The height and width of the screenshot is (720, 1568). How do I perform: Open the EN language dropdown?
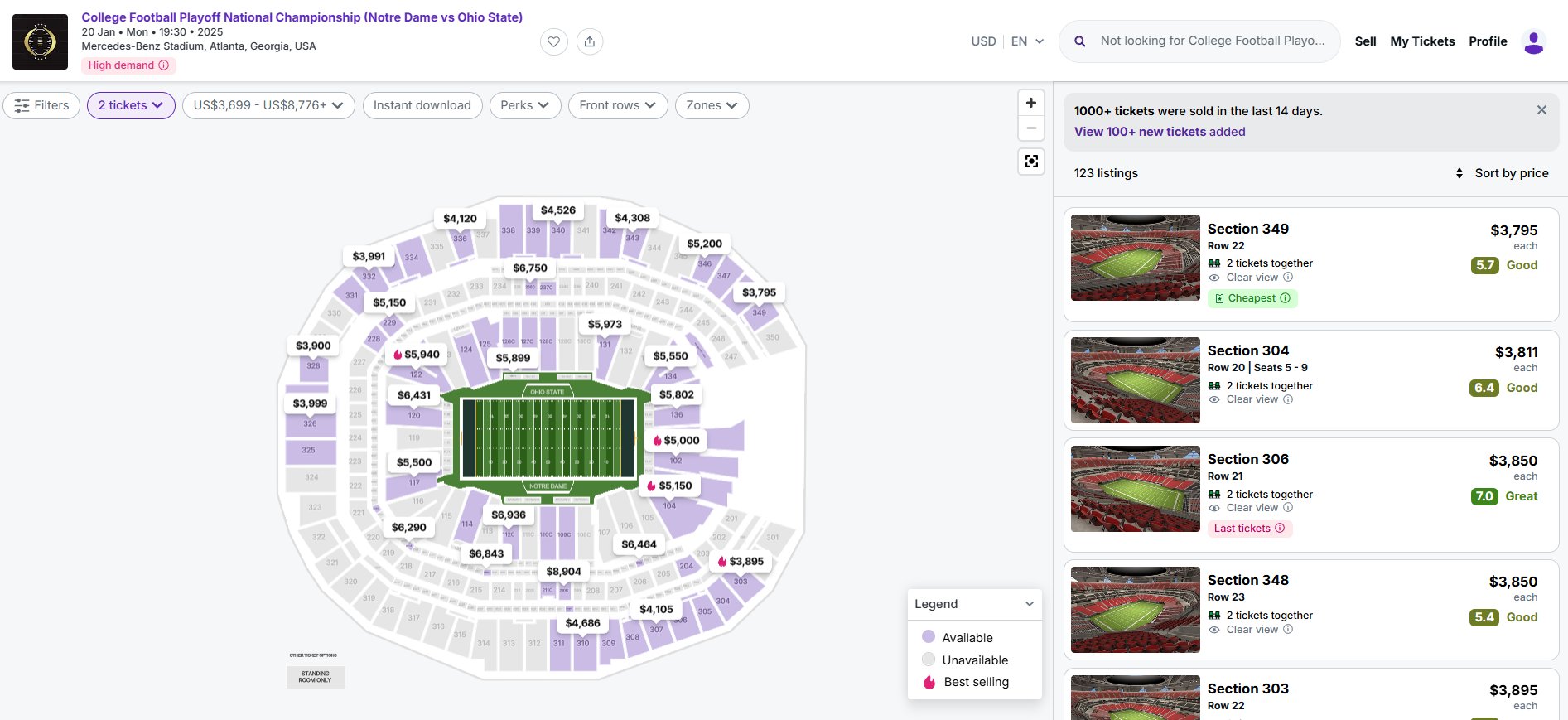[x=1027, y=41]
